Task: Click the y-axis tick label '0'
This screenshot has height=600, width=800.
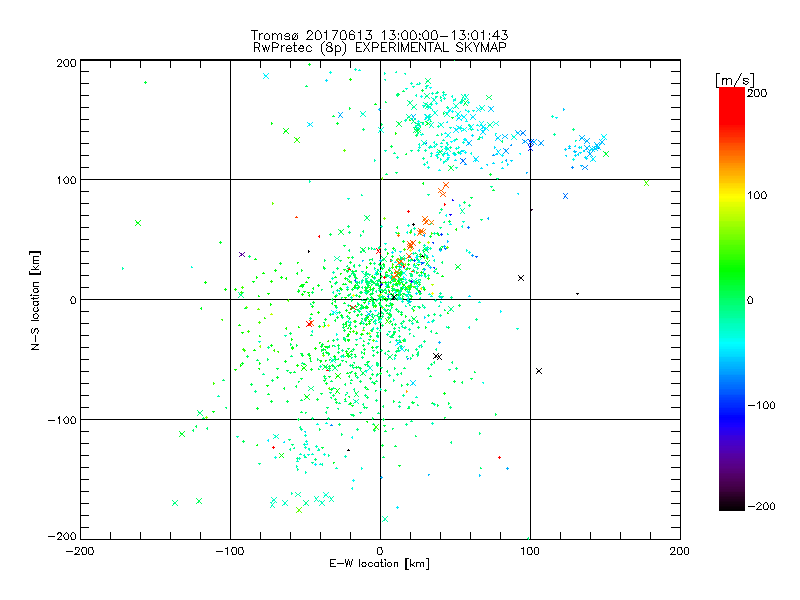Action: pyautogui.click(x=73, y=300)
